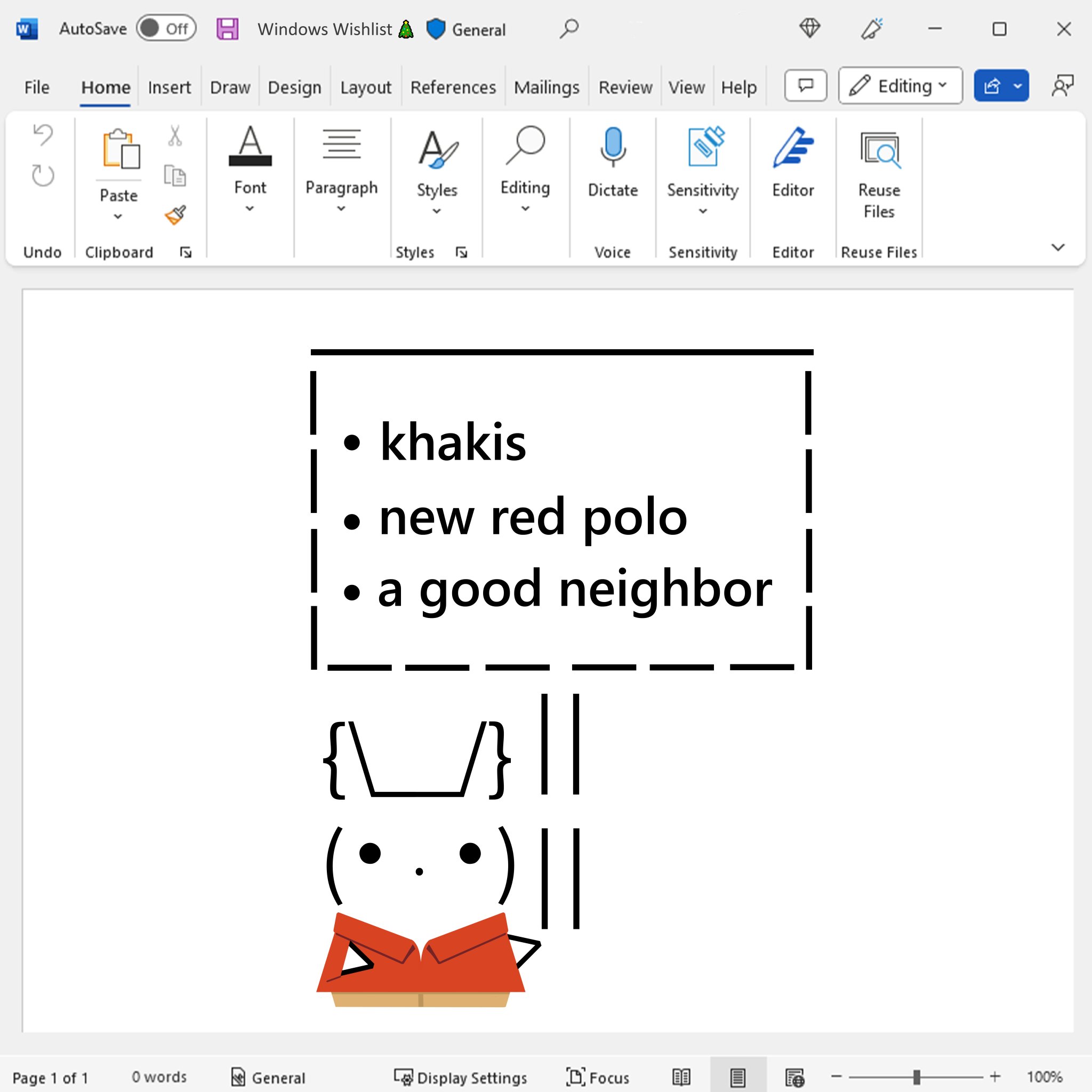Click Display Settings in status bar

coord(460,1077)
